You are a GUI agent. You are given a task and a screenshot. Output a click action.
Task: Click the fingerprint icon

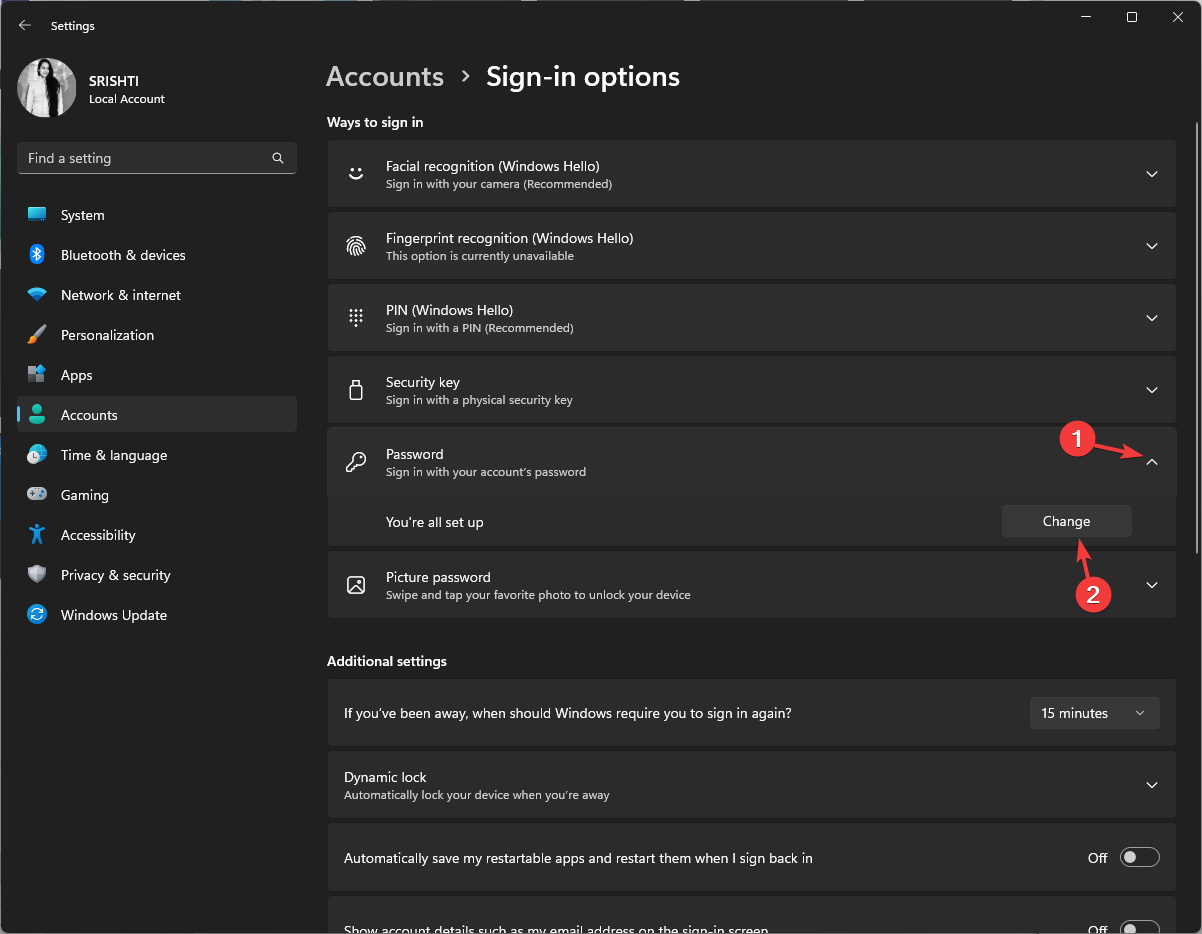(356, 246)
